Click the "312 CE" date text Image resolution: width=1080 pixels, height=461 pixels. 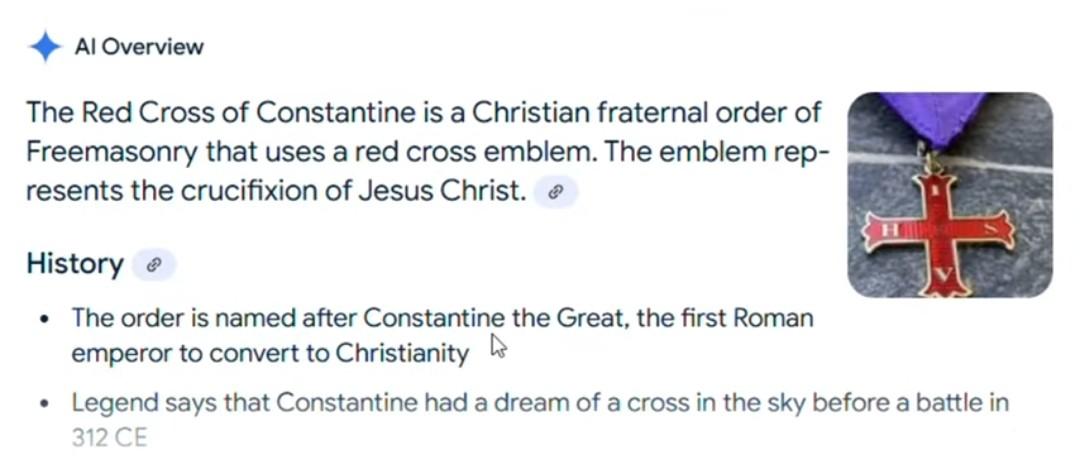109,437
